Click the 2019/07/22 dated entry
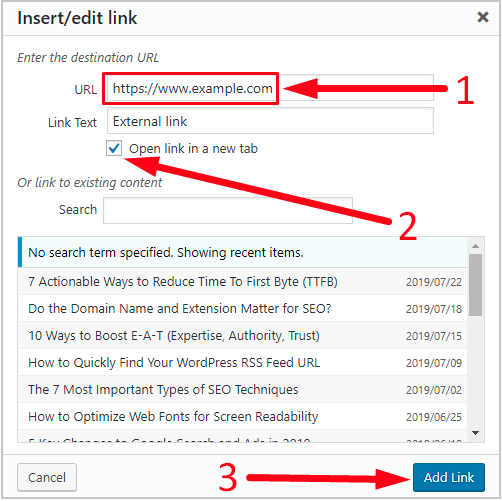This screenshot has width=502, height=501. coord(434,282)
